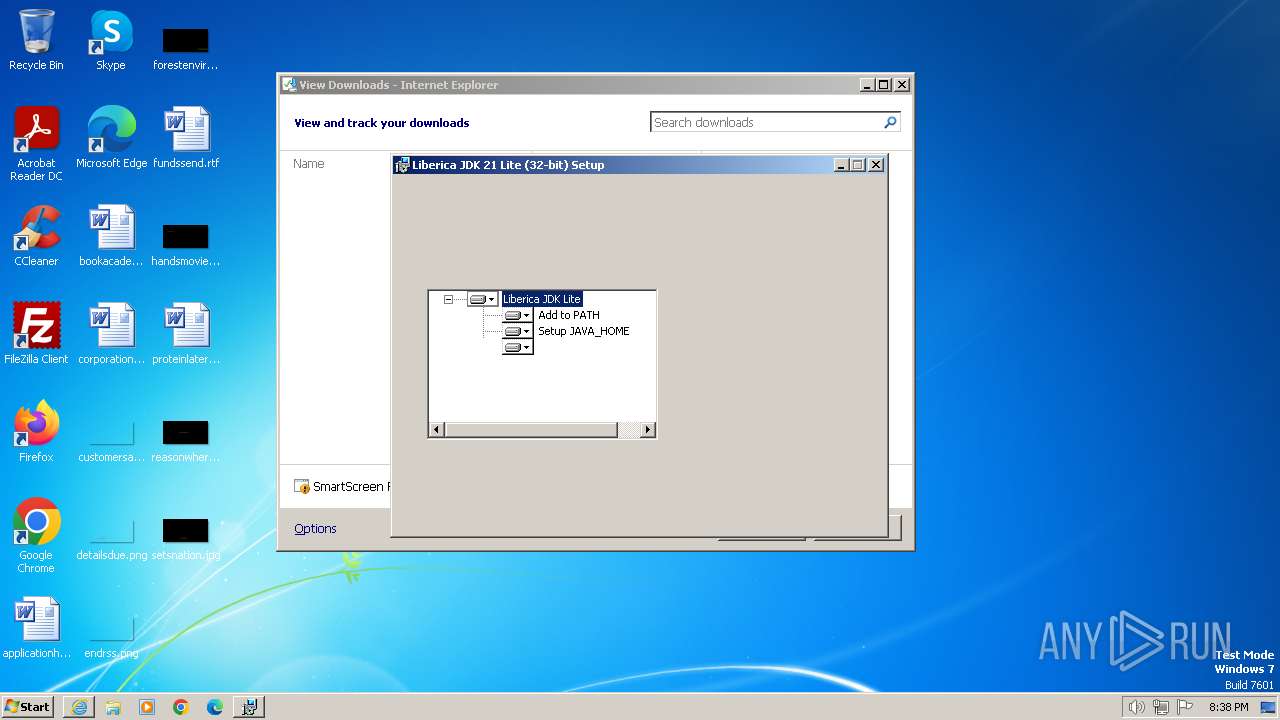The image size is (1280, 720).
Task: Click the feature tree scroll-right arrow
Action: 648,430
